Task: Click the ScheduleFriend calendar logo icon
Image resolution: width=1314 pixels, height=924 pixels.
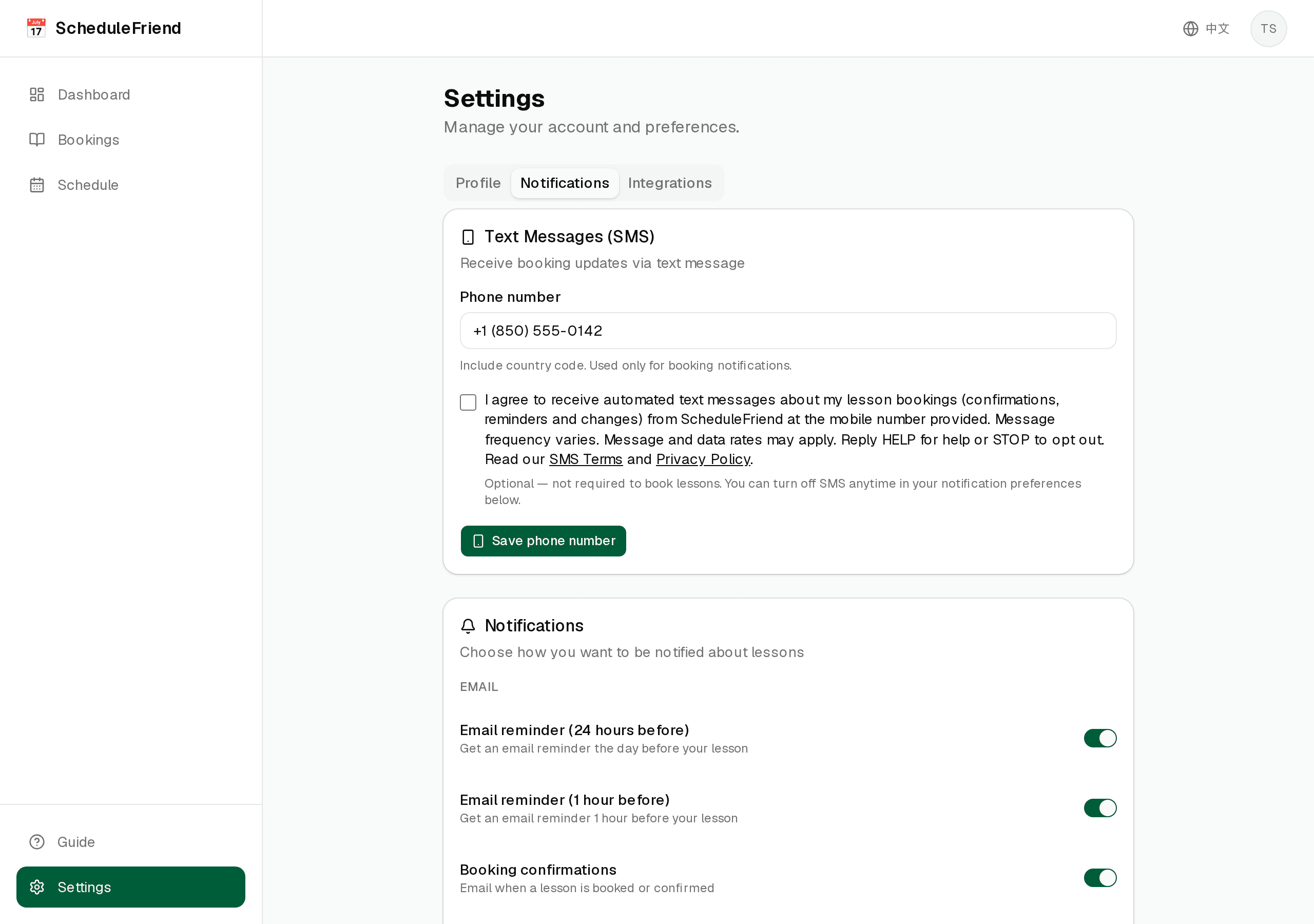Action: point(36,28)
